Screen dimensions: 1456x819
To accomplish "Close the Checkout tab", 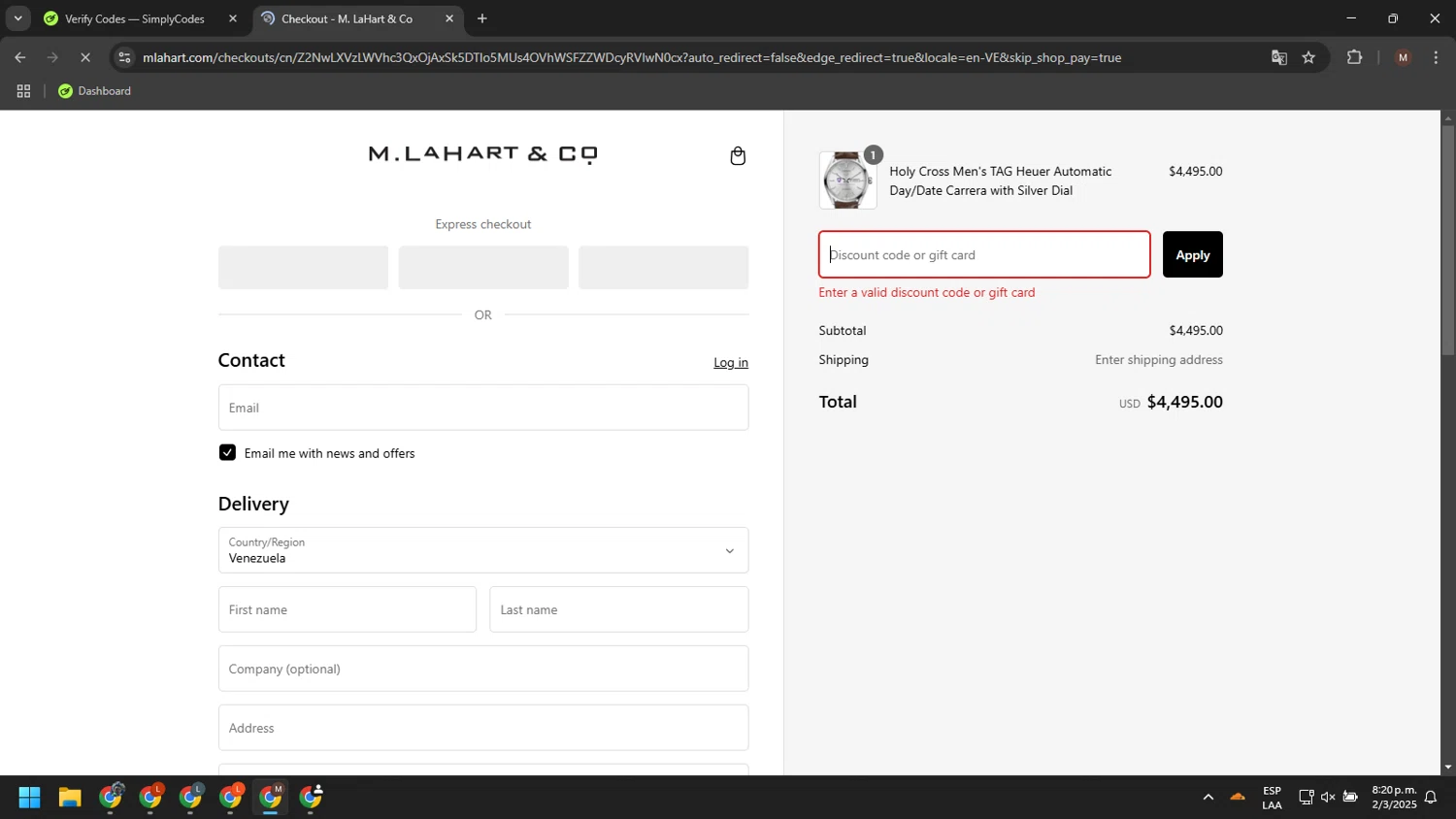I will point(449,18).
